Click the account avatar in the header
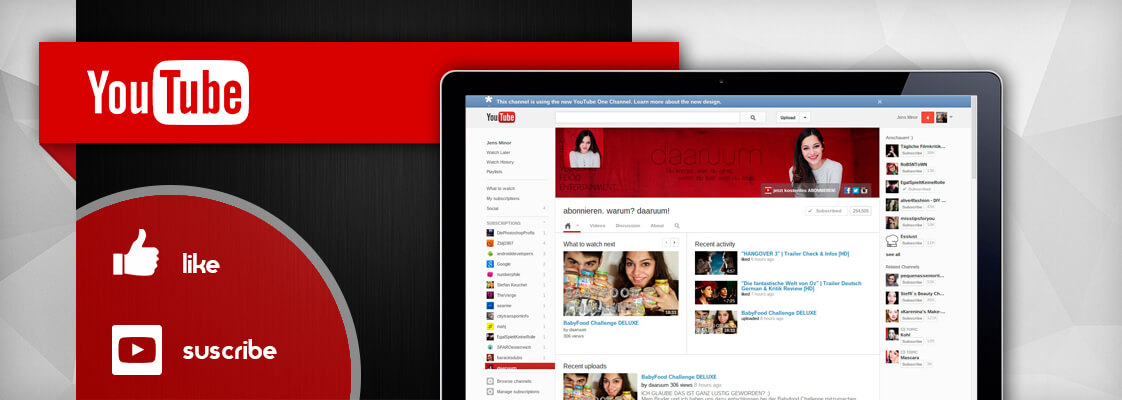 click(x=941, y=117)
